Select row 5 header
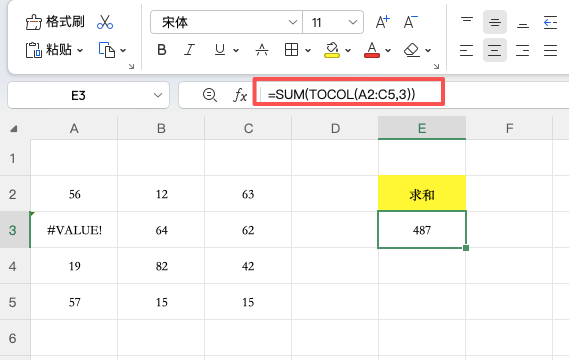 tap(15, 302)
